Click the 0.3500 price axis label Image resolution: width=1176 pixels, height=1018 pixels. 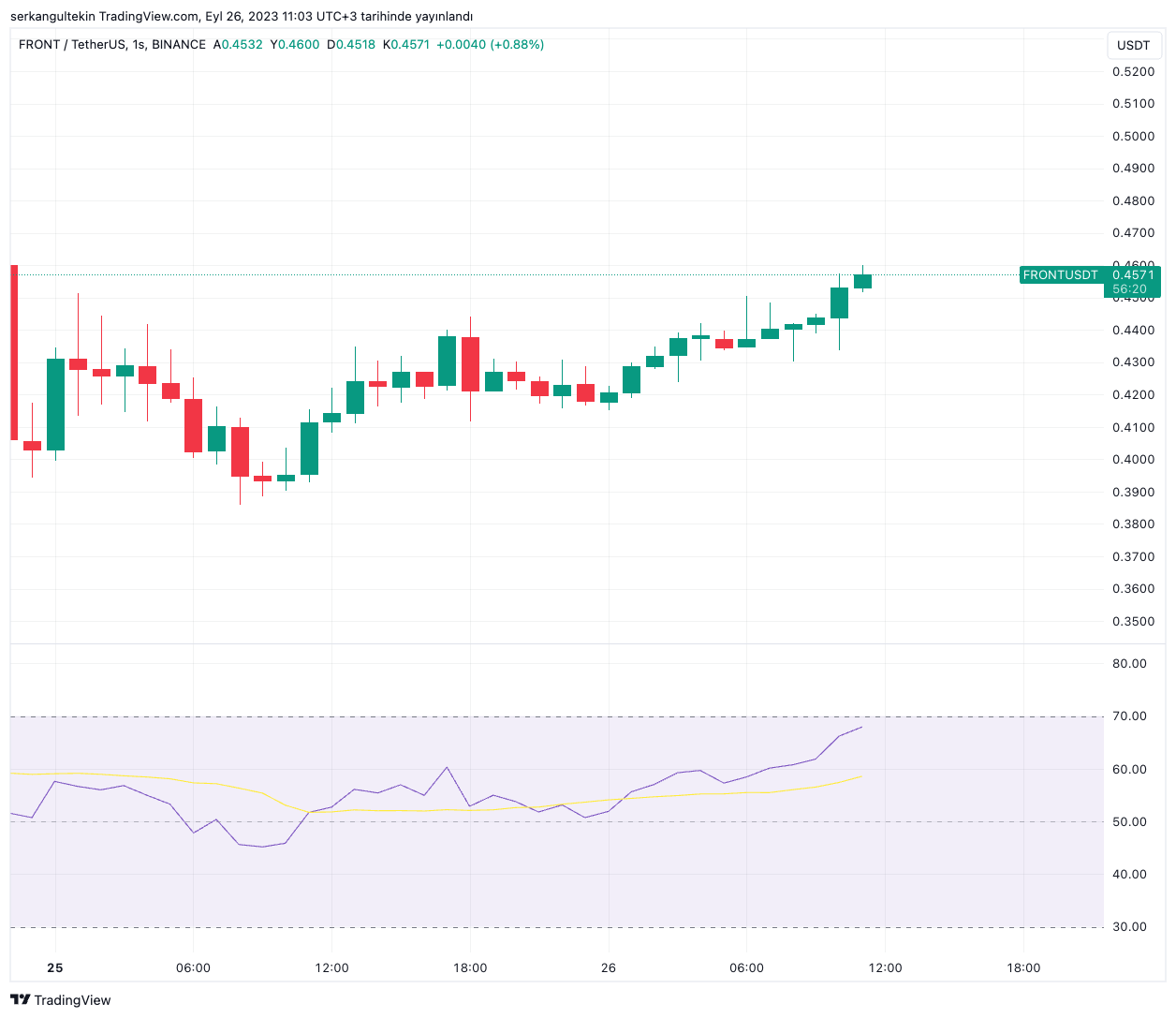[x=1133, y=621]
